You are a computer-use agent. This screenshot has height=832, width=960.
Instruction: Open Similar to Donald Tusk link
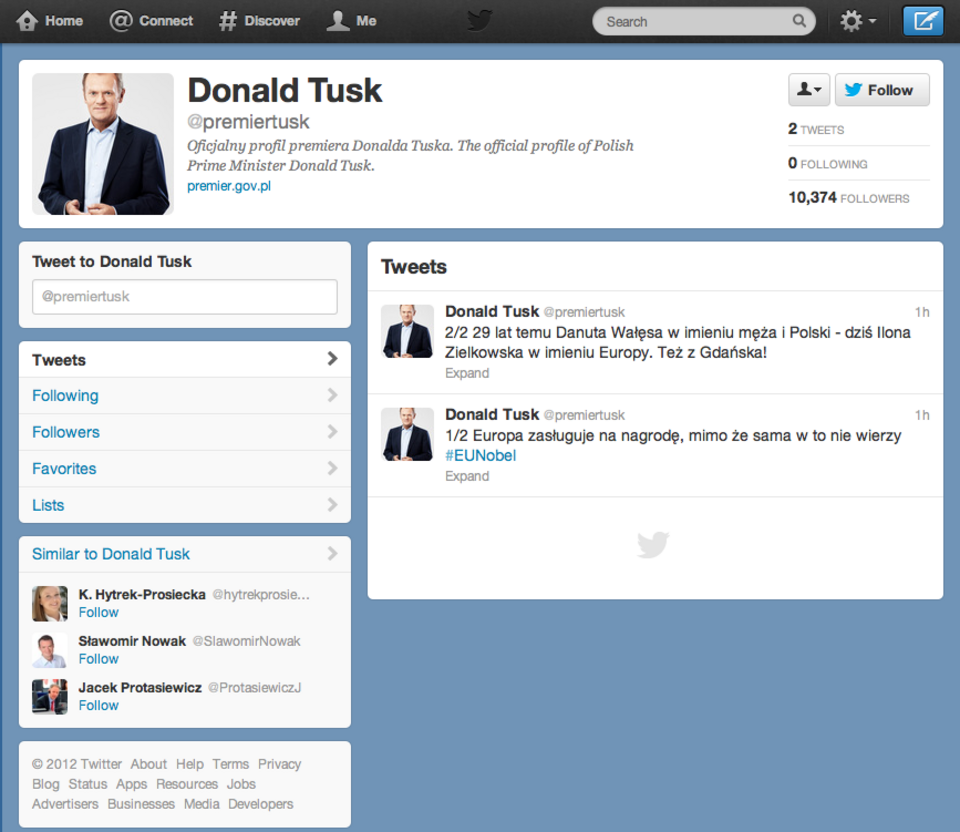pyautogui.click(x=111, y=554)
